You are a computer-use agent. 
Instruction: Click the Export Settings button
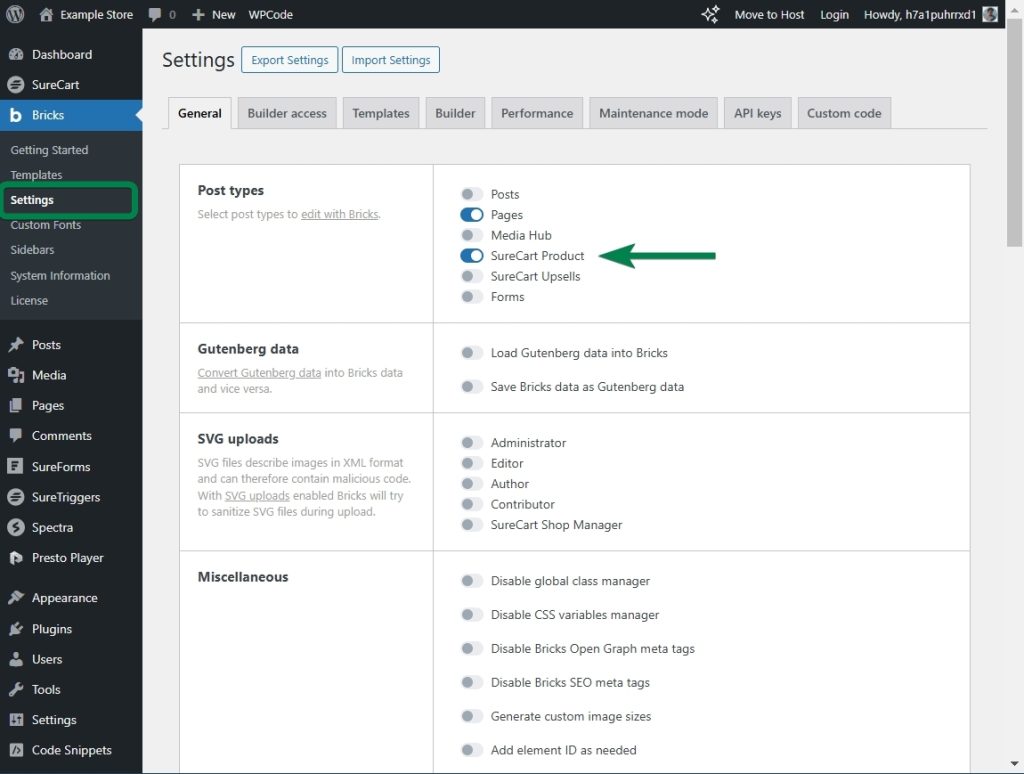tap(289, 60)
